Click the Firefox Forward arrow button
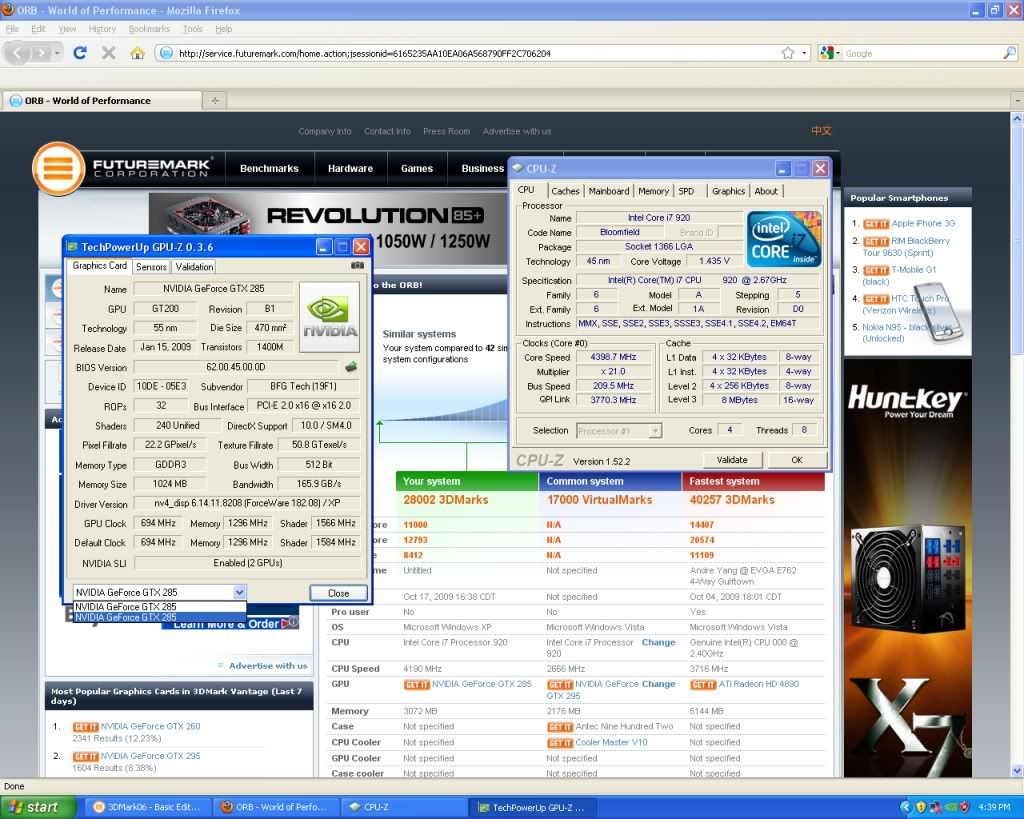1024x819 pixels. coord(40,53)
